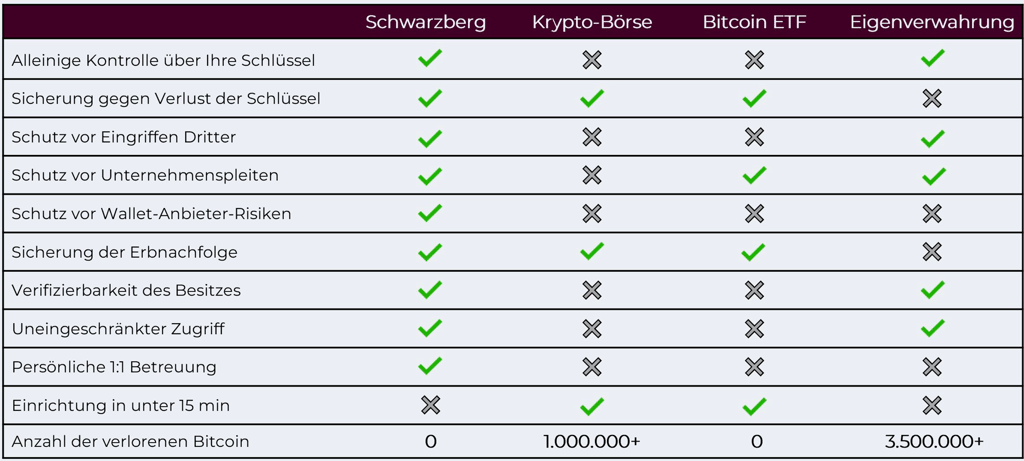Click Bitcoin ETF cross for Persönliche 1:1 Betreuung
1024x461 pixels.
pos(754,367)
